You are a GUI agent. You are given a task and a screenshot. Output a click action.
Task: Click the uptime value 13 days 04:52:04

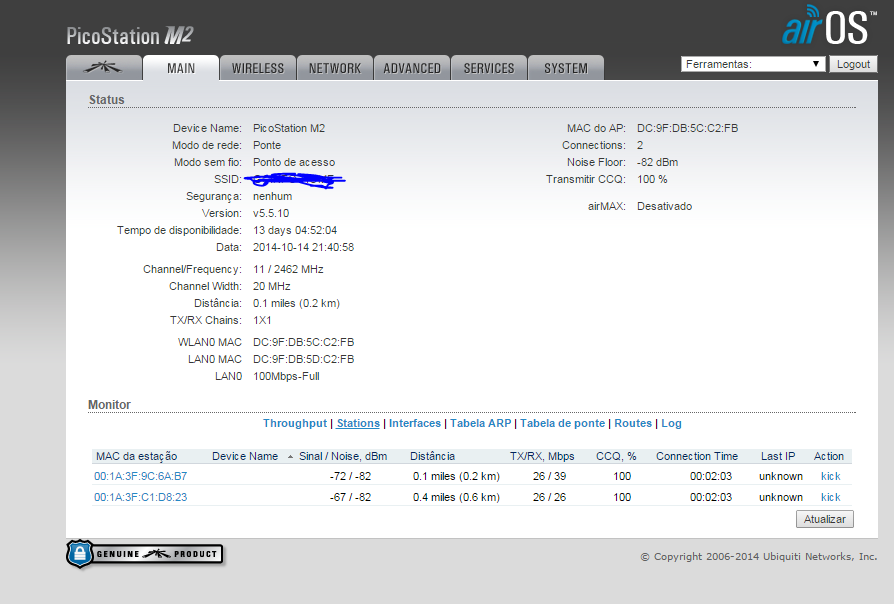tap(295, 230)
